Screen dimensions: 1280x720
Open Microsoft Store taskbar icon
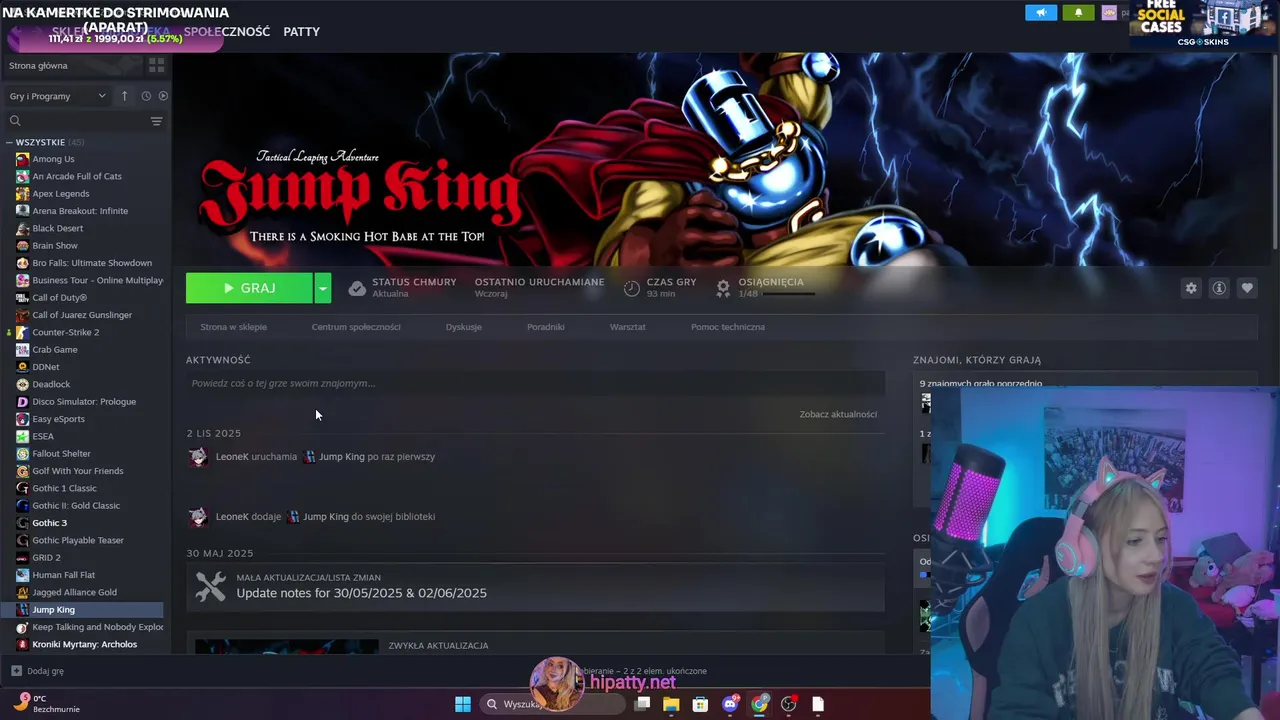click(700, 704)
